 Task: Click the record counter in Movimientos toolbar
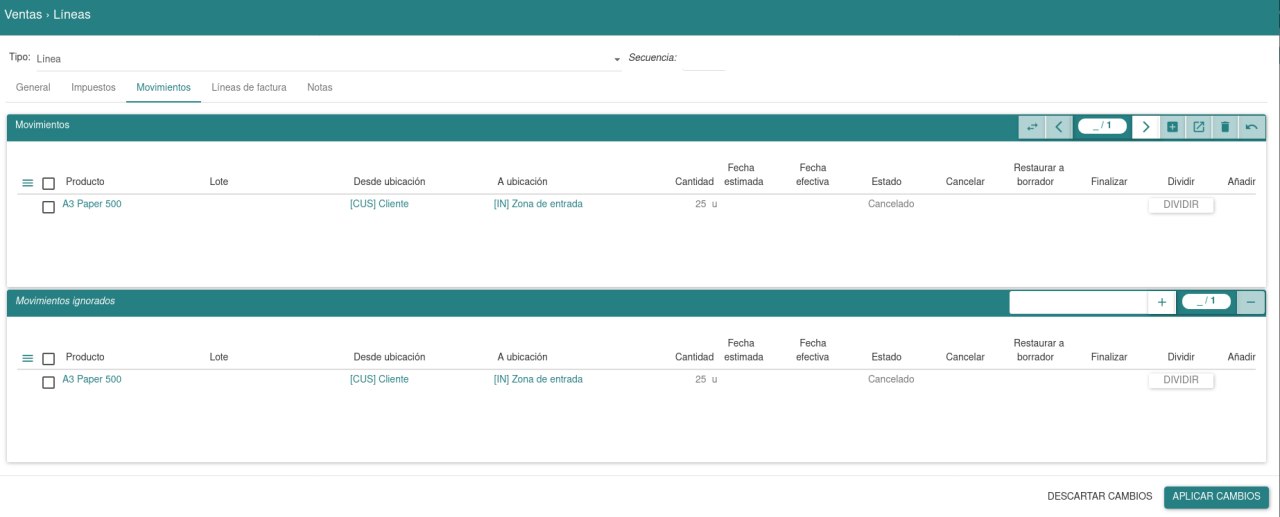point(1102,126)
